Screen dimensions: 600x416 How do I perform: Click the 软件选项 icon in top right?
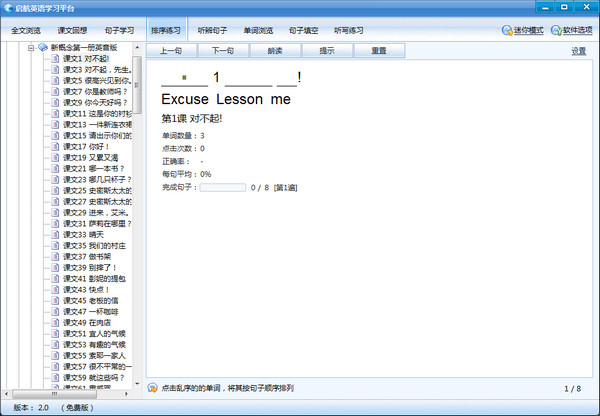556,30
